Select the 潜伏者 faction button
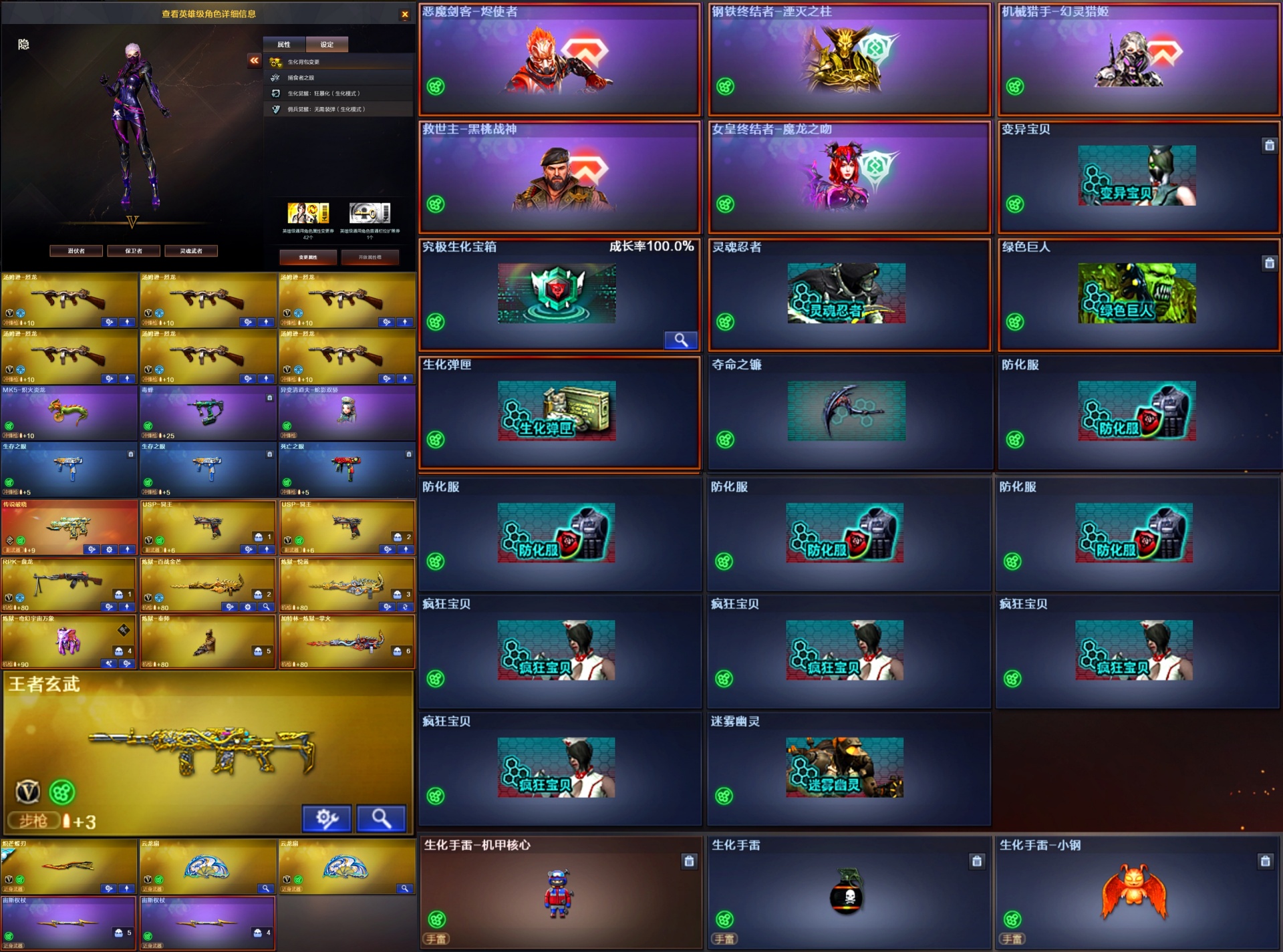1283x952 pixels. [x=76, y=251]
